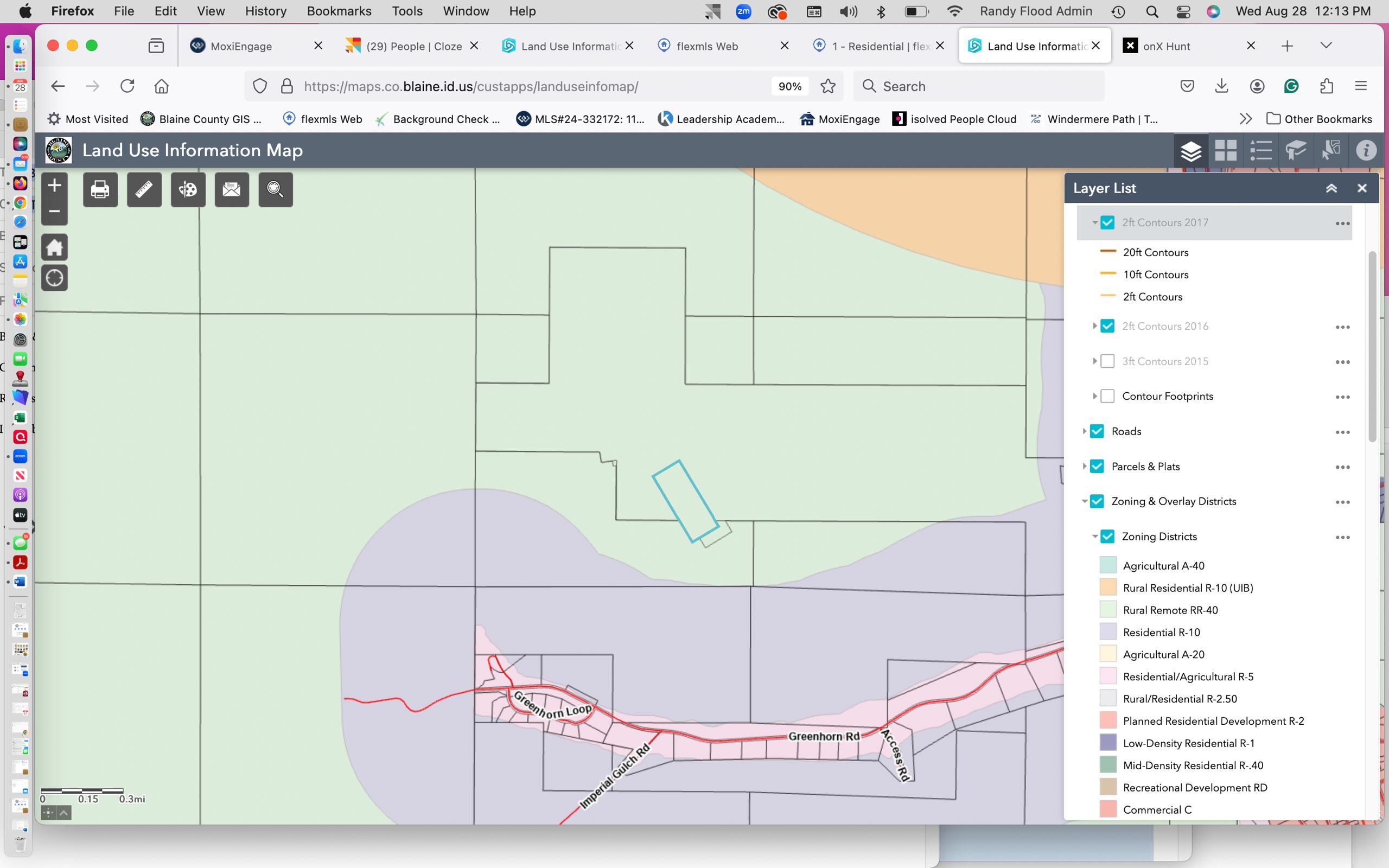The image size is (1389, 868).
Task: Zoom in with the plus button
Action: (54, 186)
